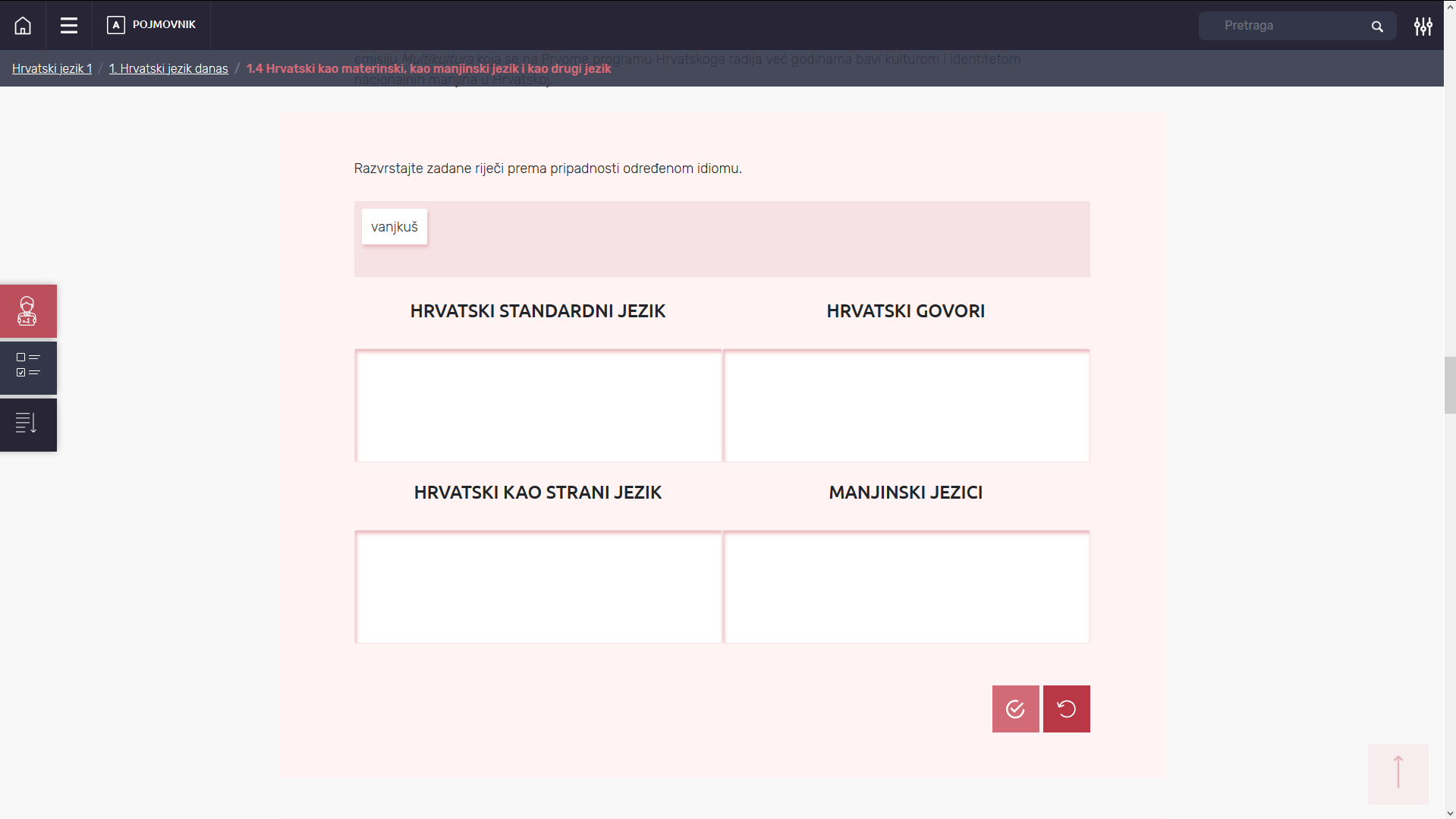Check answers with the checkmark button
1456x819 pixels.
1015,709
